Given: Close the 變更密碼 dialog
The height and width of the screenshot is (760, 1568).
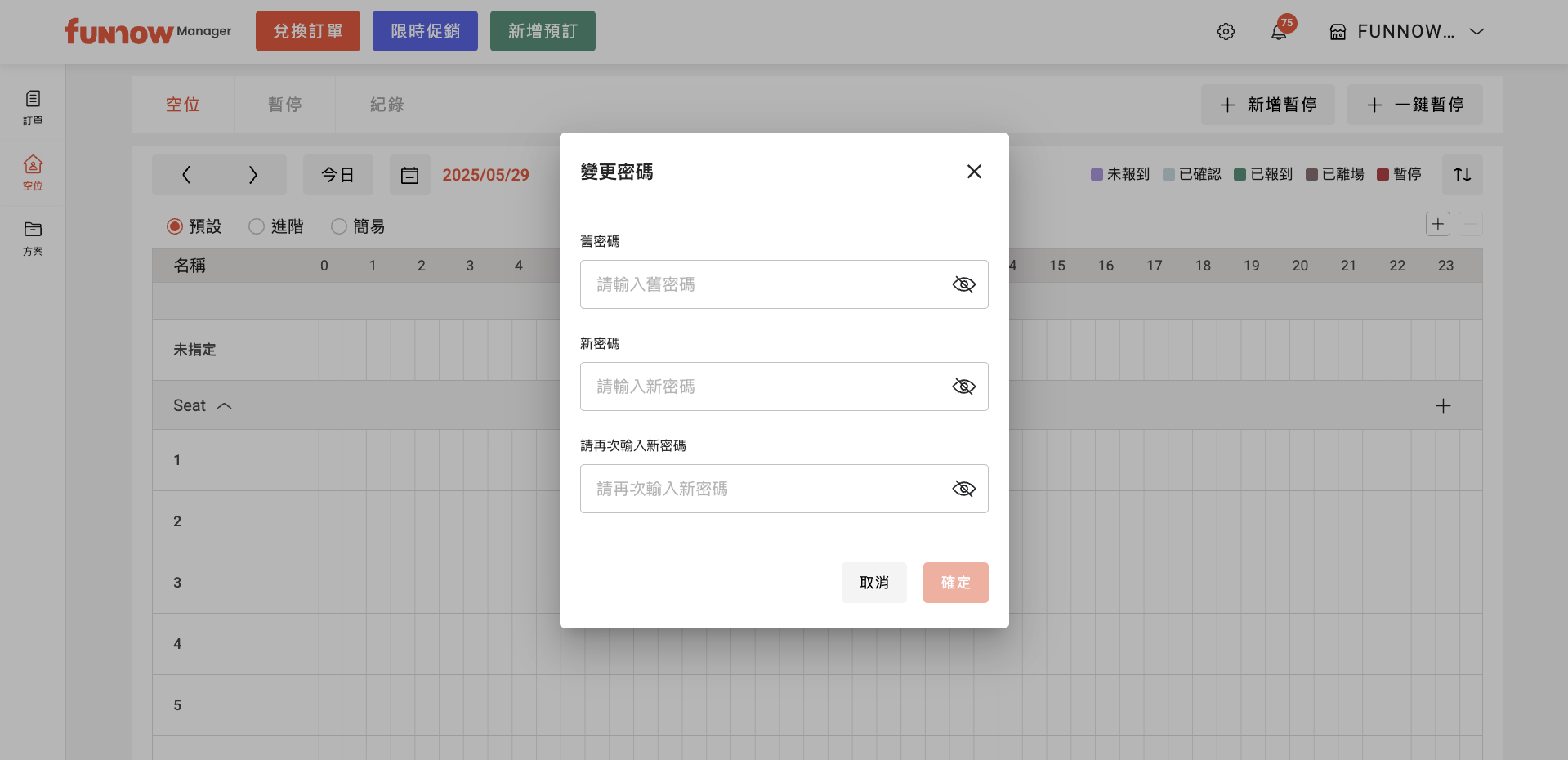Looking at the screenshot, I should tap(974, 172).
